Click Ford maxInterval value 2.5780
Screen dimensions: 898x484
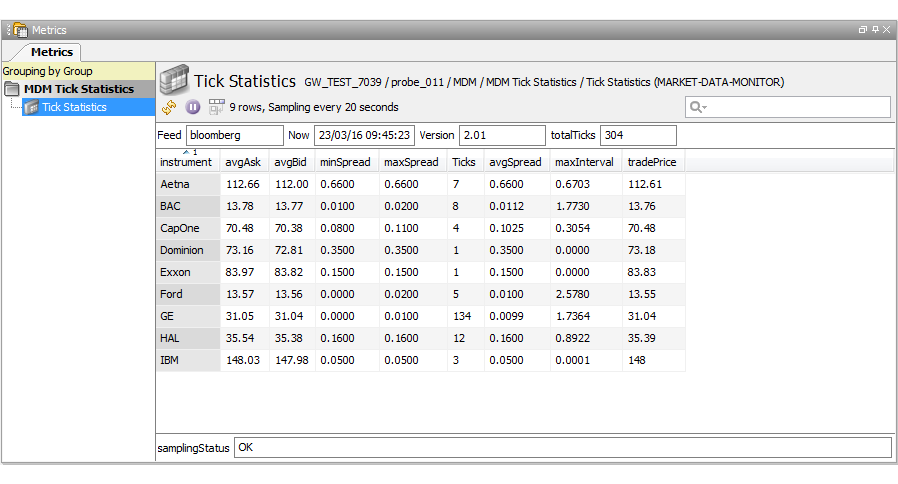tap(572, 294)
